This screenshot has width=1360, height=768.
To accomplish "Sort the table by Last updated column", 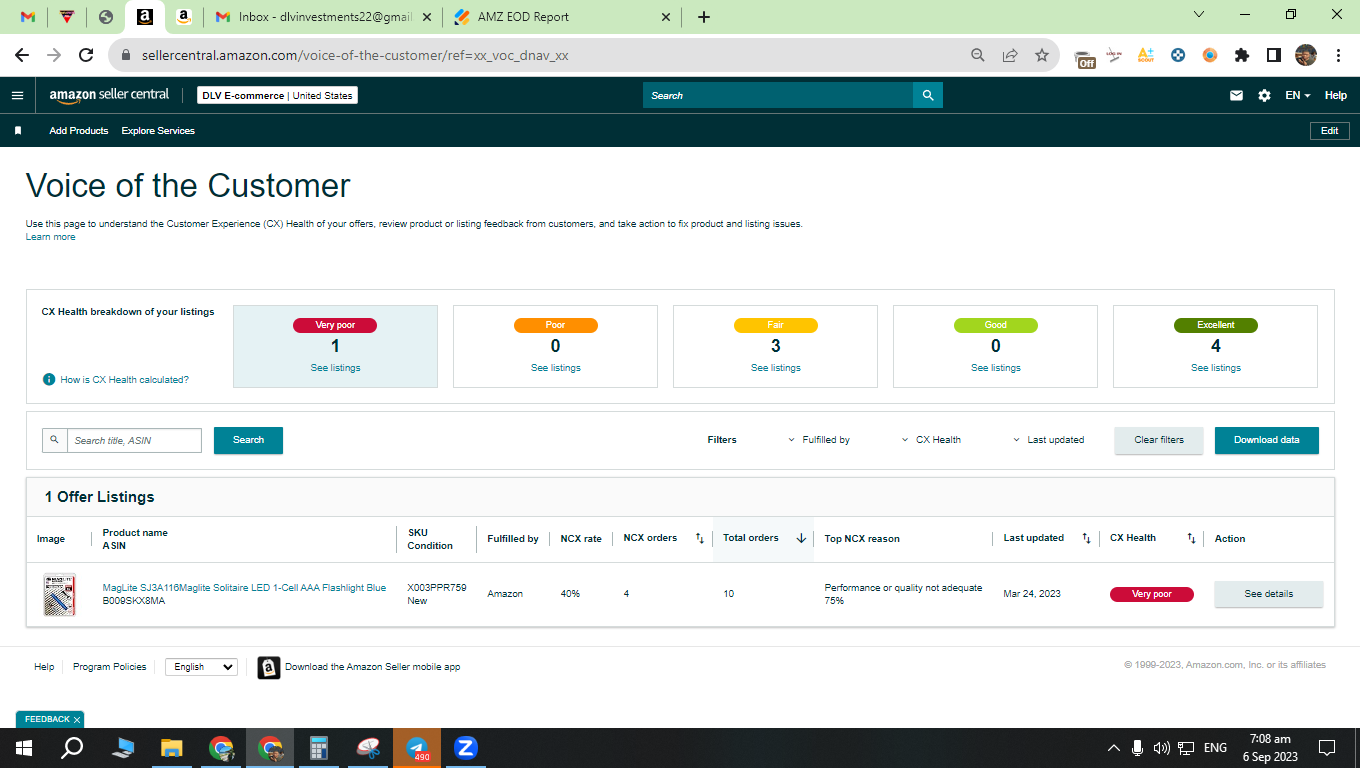I will pyautogui.click(x=1087, y=538).
